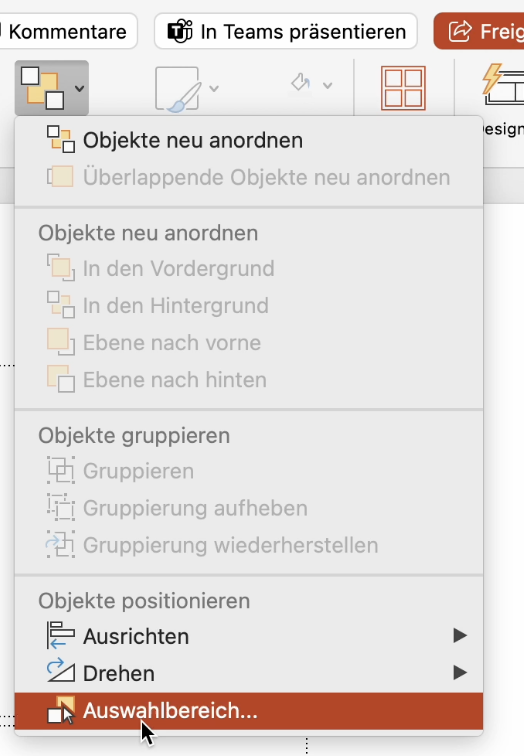
Task: Click the Auswahlbereich selection pane icon
Action: point(61,710)
